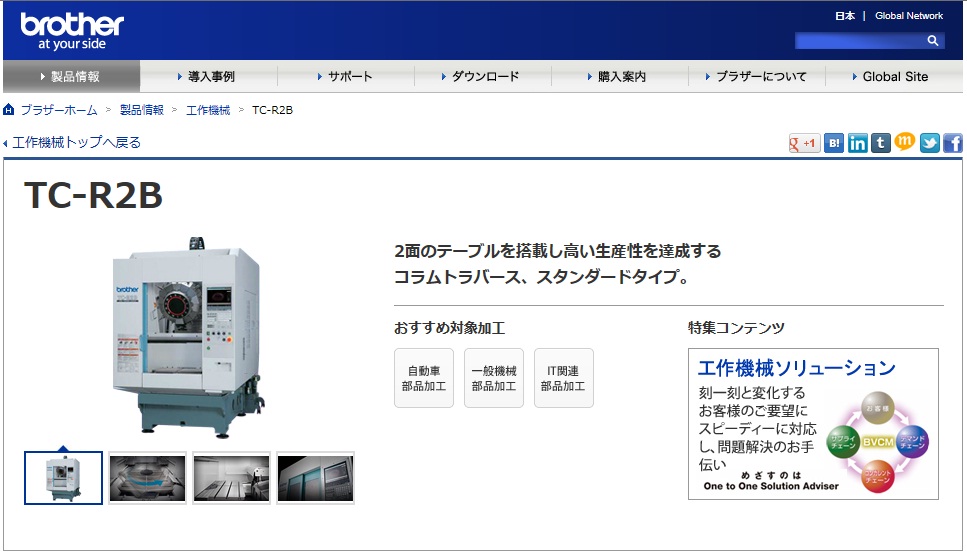Select the first machine exterior thumbnail
Screen dimensions: 967x553
tap(64, 478)
